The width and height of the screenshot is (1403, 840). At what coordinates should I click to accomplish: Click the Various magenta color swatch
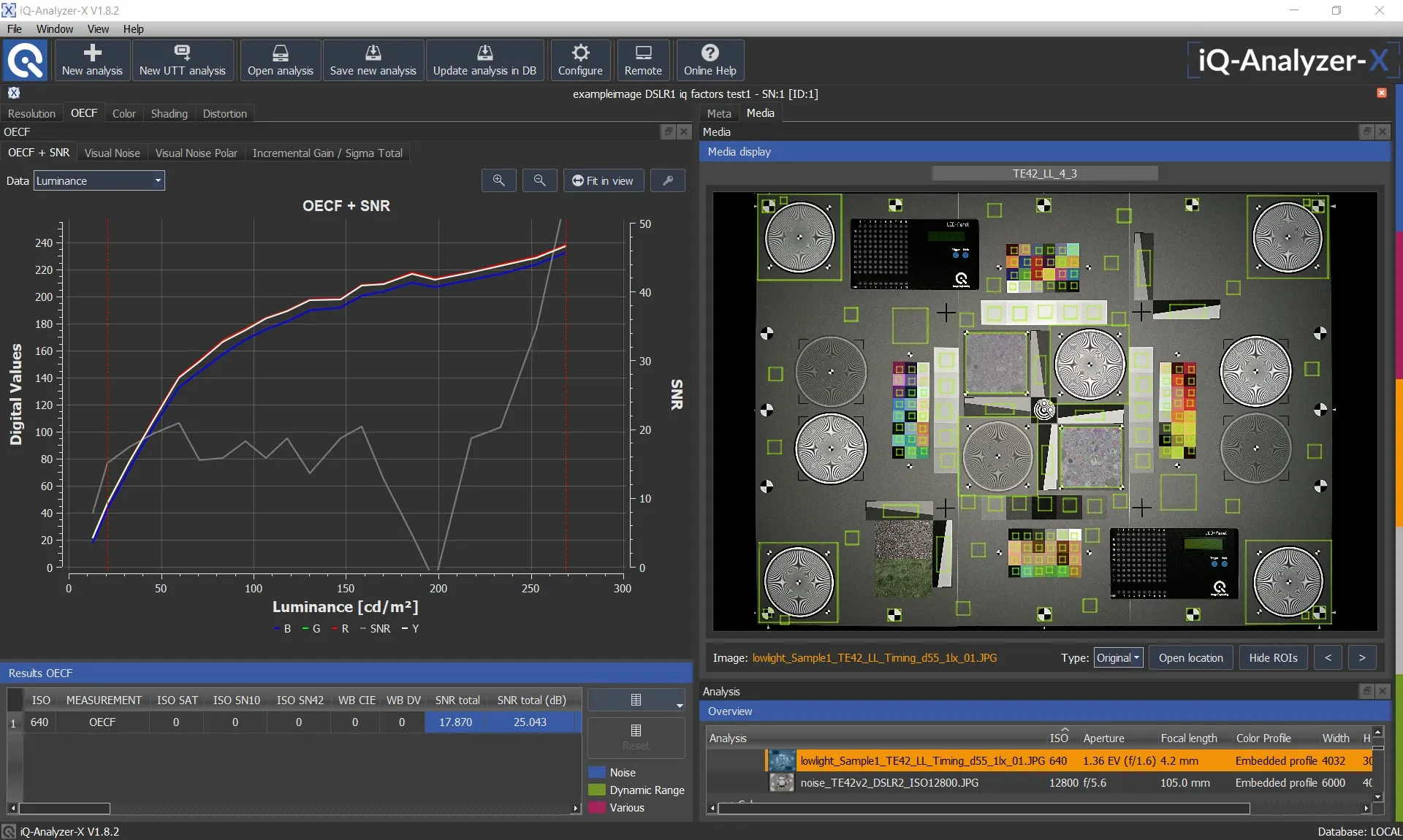click(x=597, y=807)
